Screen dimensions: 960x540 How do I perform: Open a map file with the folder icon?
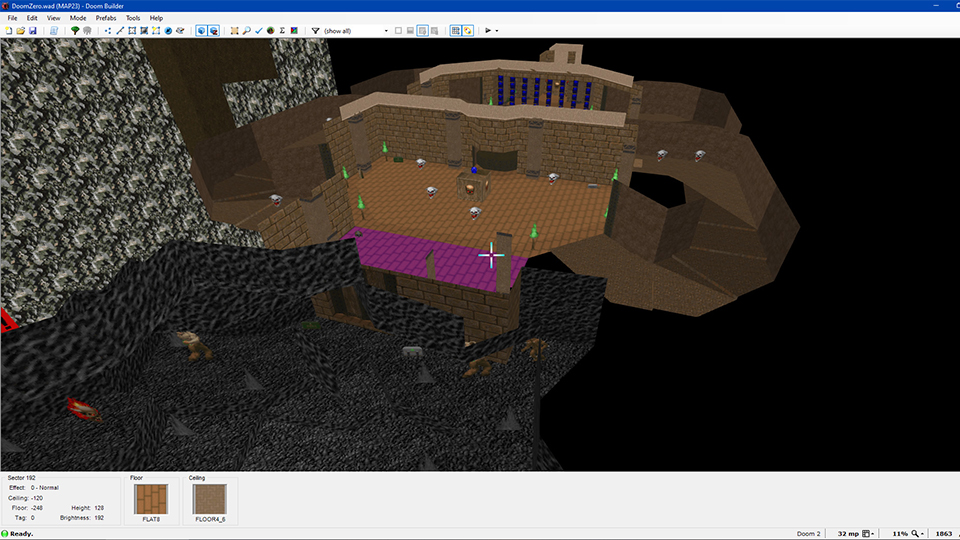(x=20, y=31)
